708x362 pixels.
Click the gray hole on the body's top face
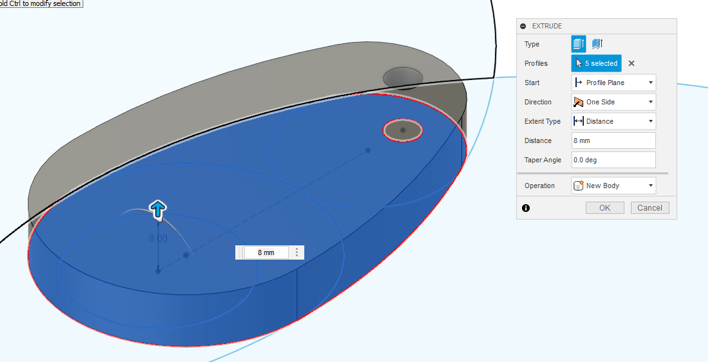coord(403,78)
